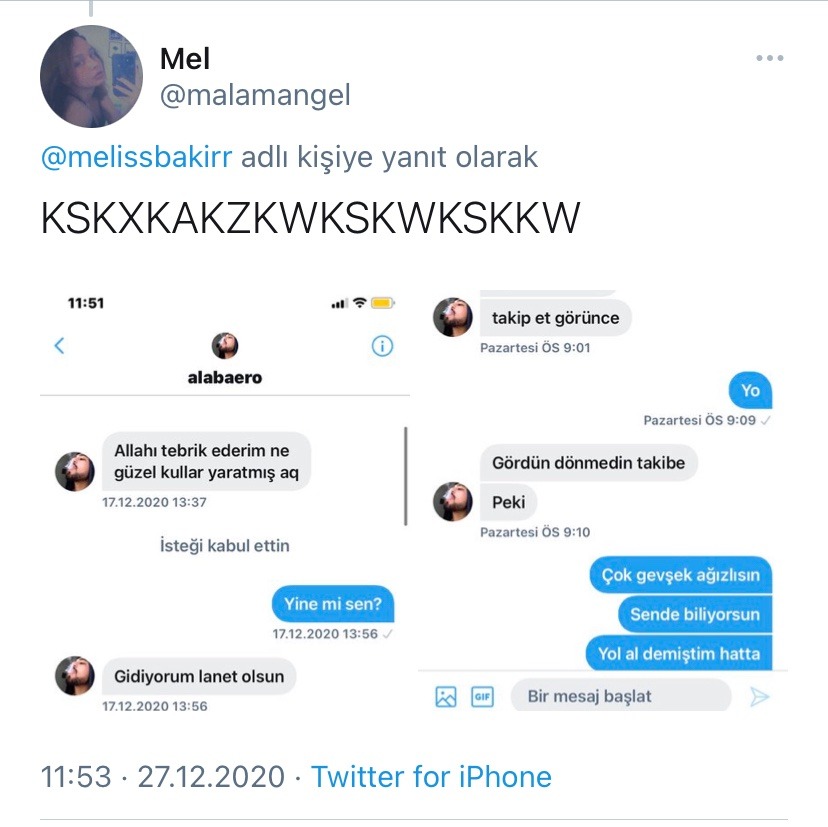Open Mel's profile picture
The width and height of the screenshot is (828, 827).
click(x=91, y=77)
